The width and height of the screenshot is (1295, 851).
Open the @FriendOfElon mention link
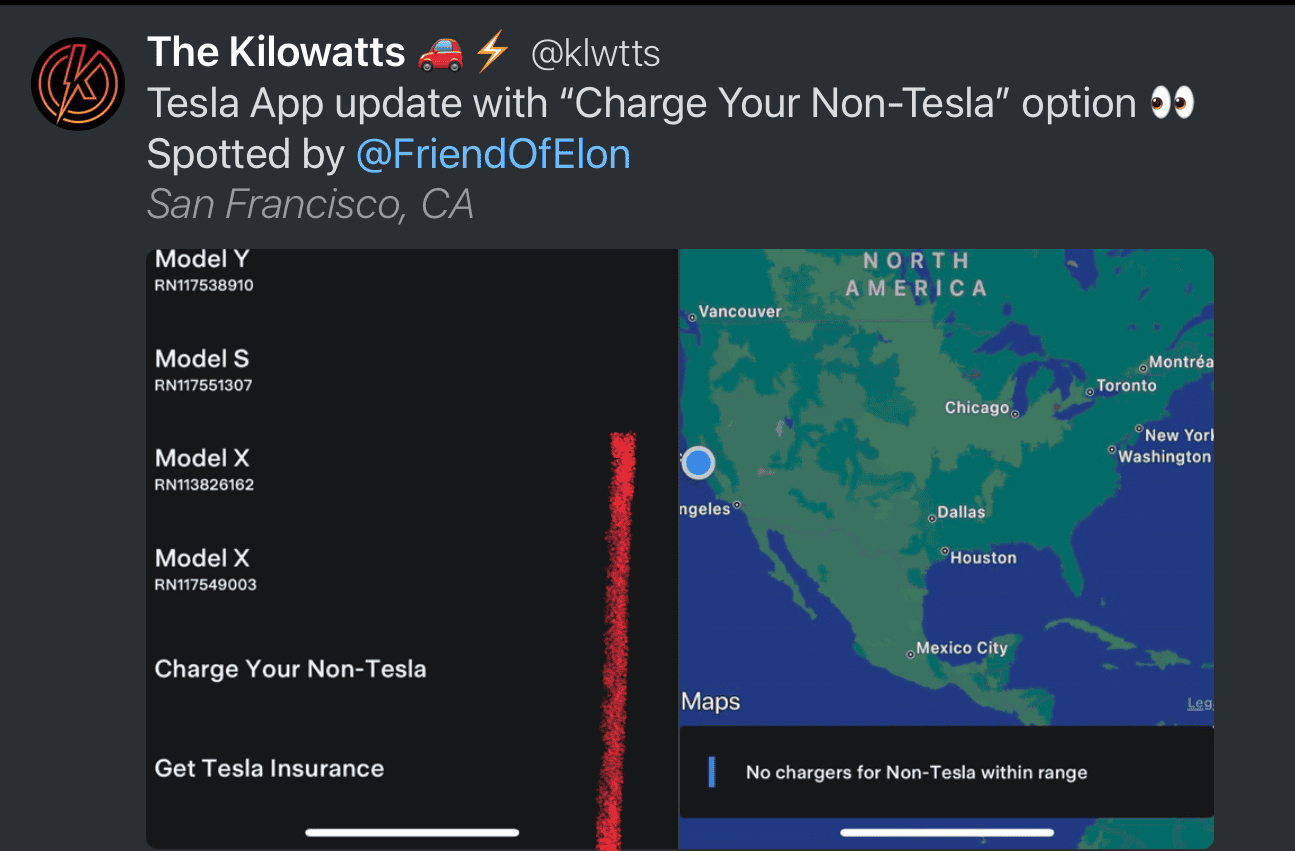(493, 154)
